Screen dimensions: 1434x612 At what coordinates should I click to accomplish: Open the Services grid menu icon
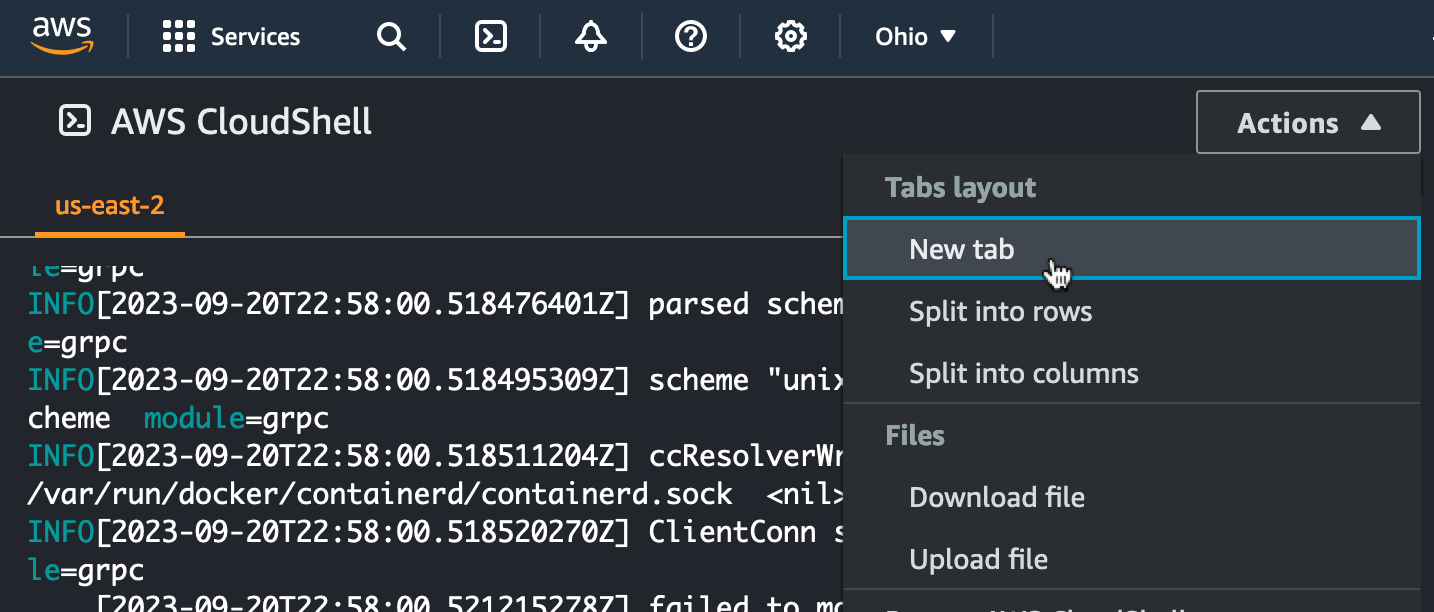pyautogui.click(x=178, y=37)
